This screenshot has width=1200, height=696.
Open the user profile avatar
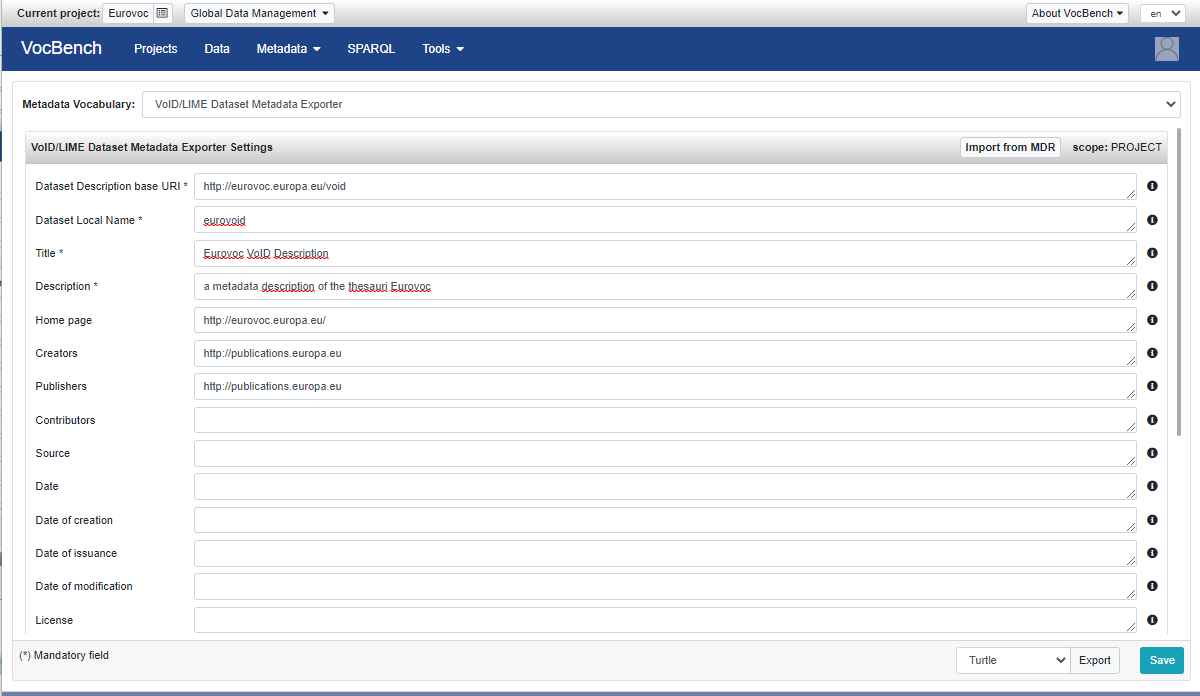pos(1167,49)
